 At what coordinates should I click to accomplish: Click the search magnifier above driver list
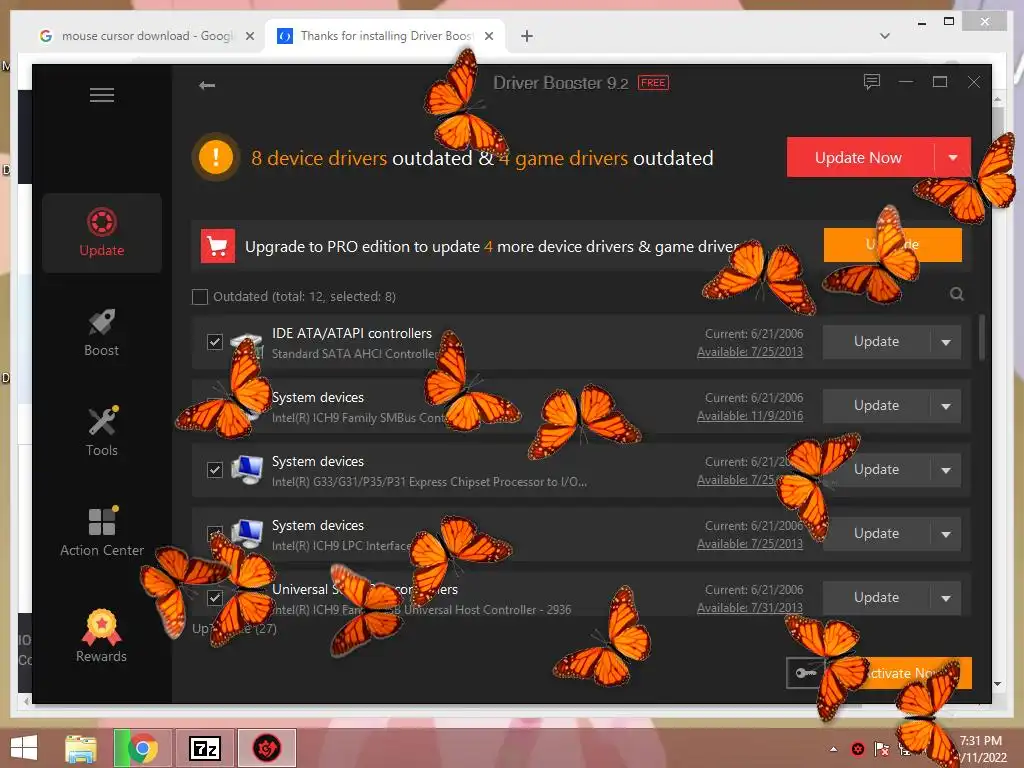(957, 294)
